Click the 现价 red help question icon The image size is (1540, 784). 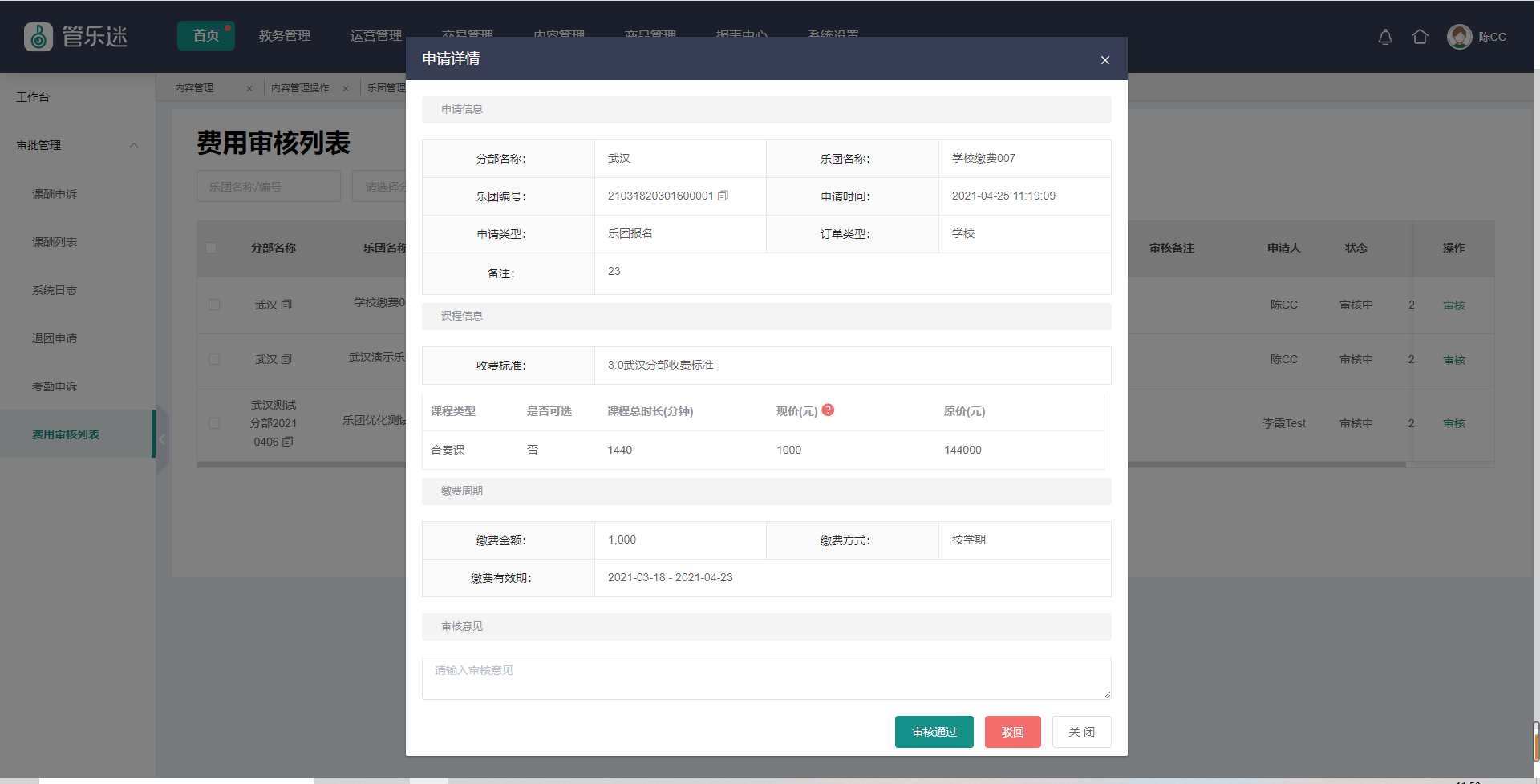tap(829, 410)
